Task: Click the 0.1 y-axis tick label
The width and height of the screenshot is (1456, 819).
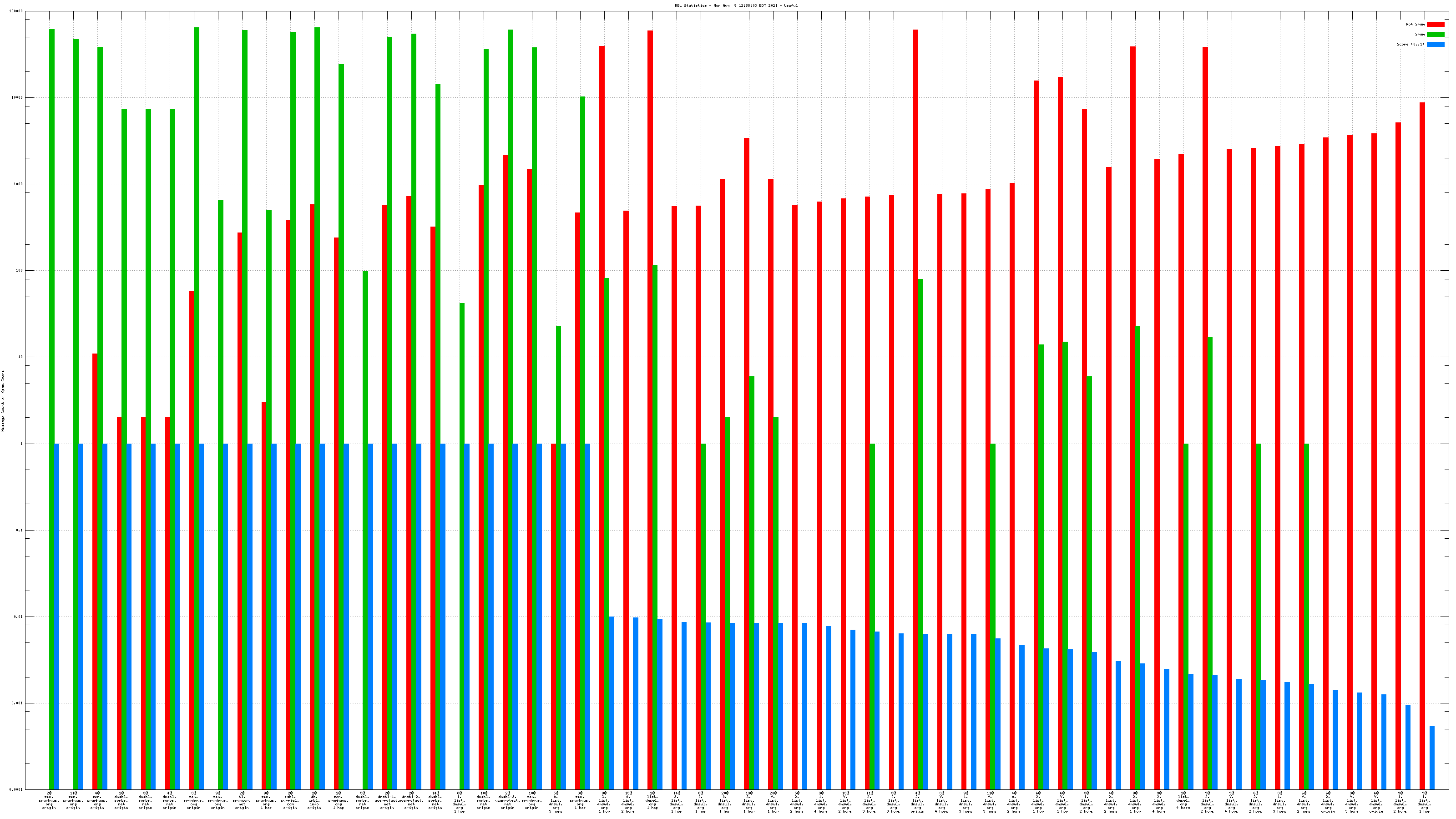Action: [19, 530]
